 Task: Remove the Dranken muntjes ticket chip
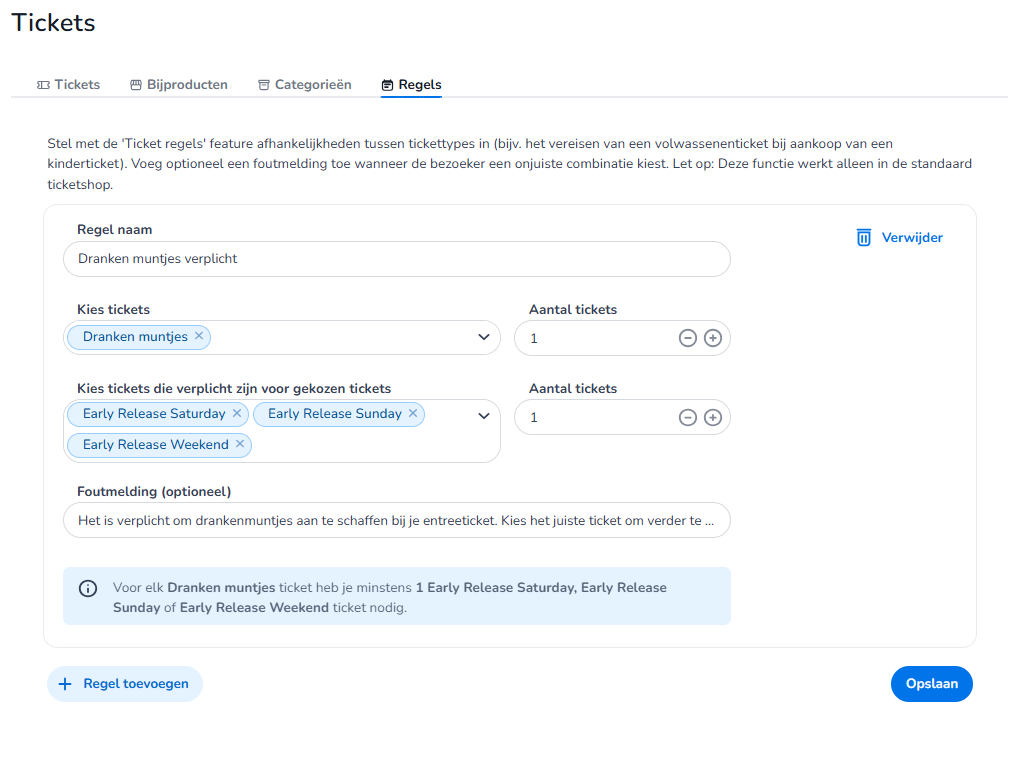pyautogui.click(x=199, y=336)
